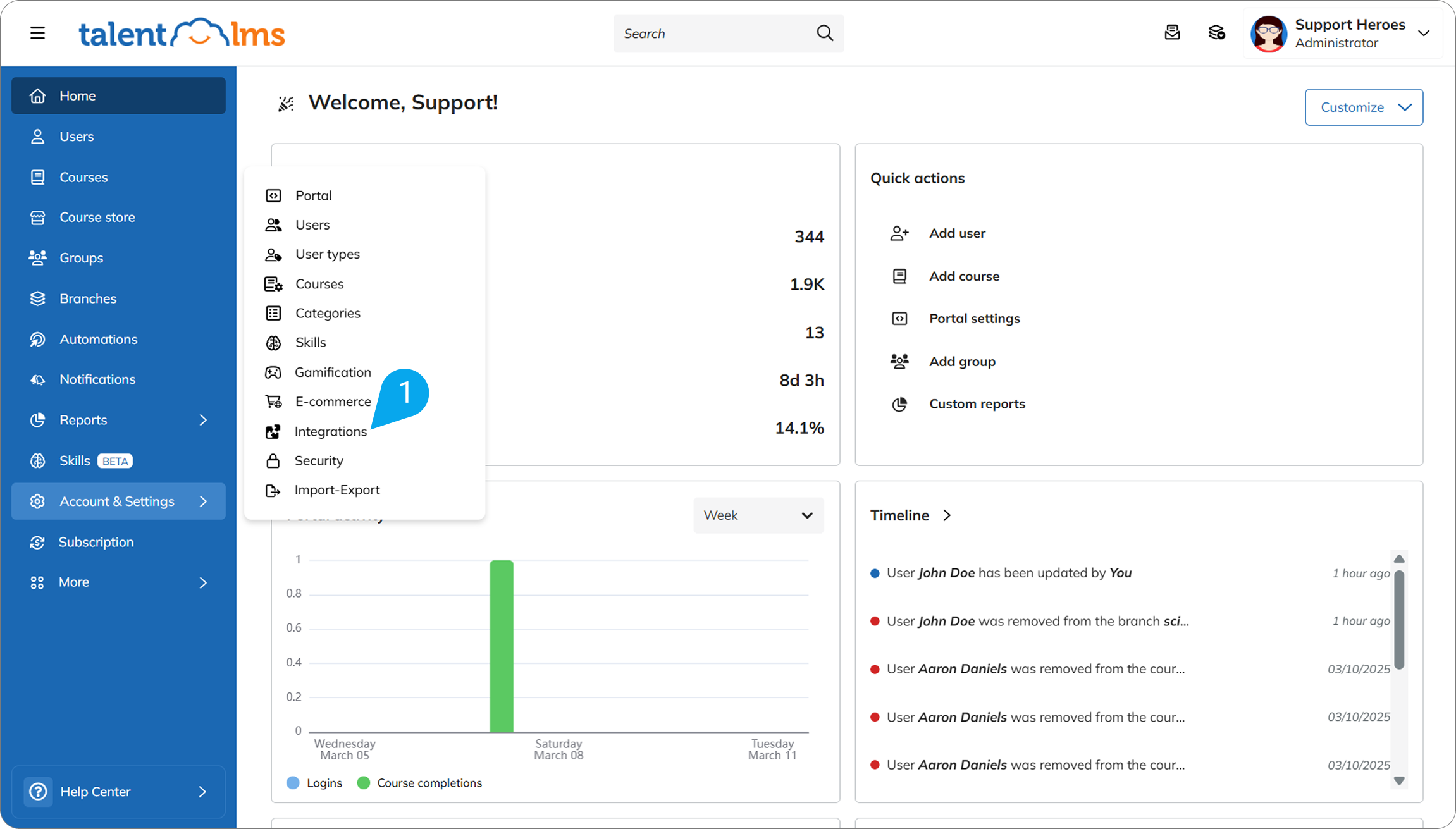Click the 14.1% statistic value
Screen dimensions: 1456x829
point(799,428)
